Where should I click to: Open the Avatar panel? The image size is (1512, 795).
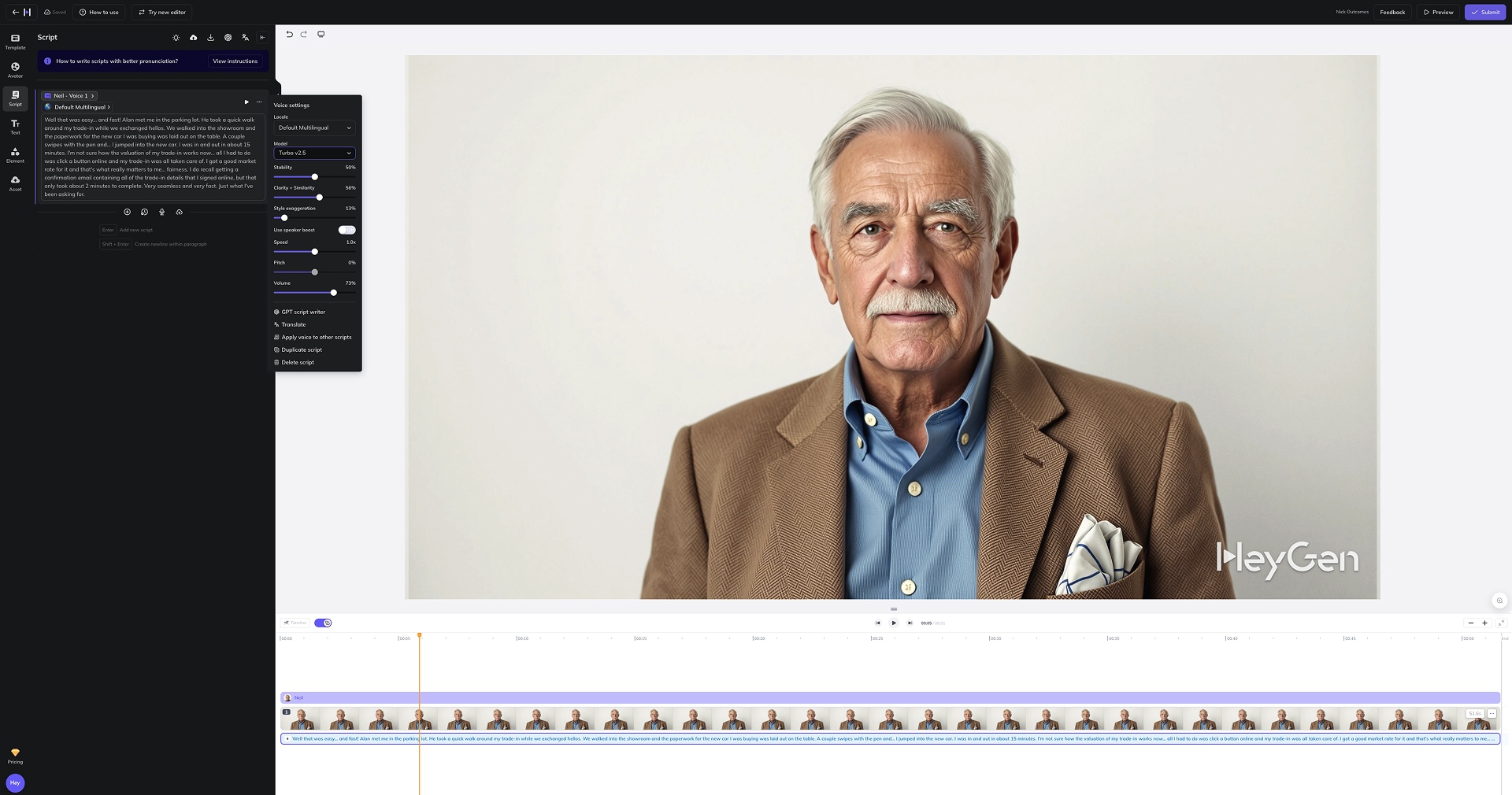[x=15, y=70]
